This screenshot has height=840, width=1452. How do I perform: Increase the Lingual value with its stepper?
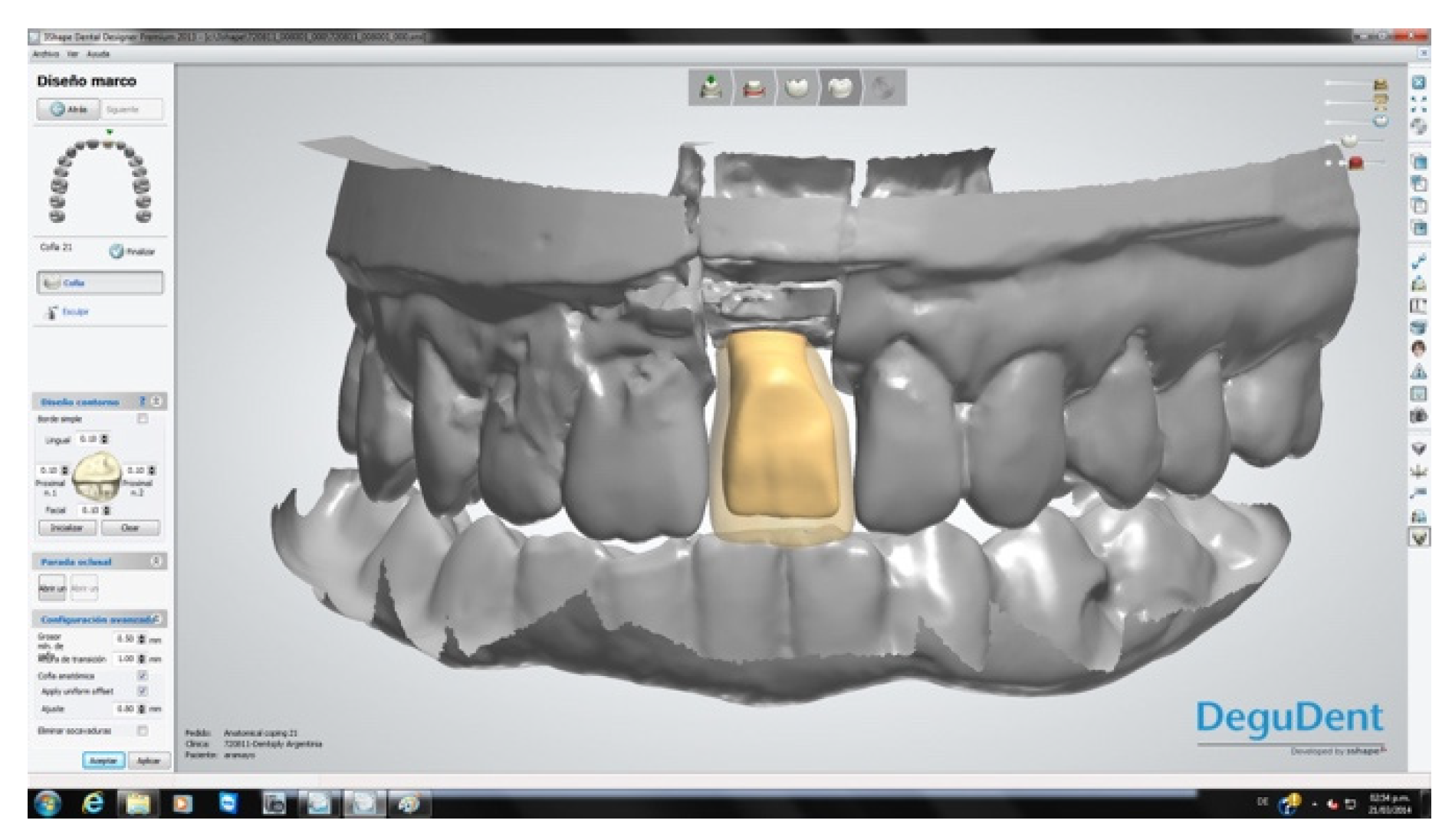[105, 438]
